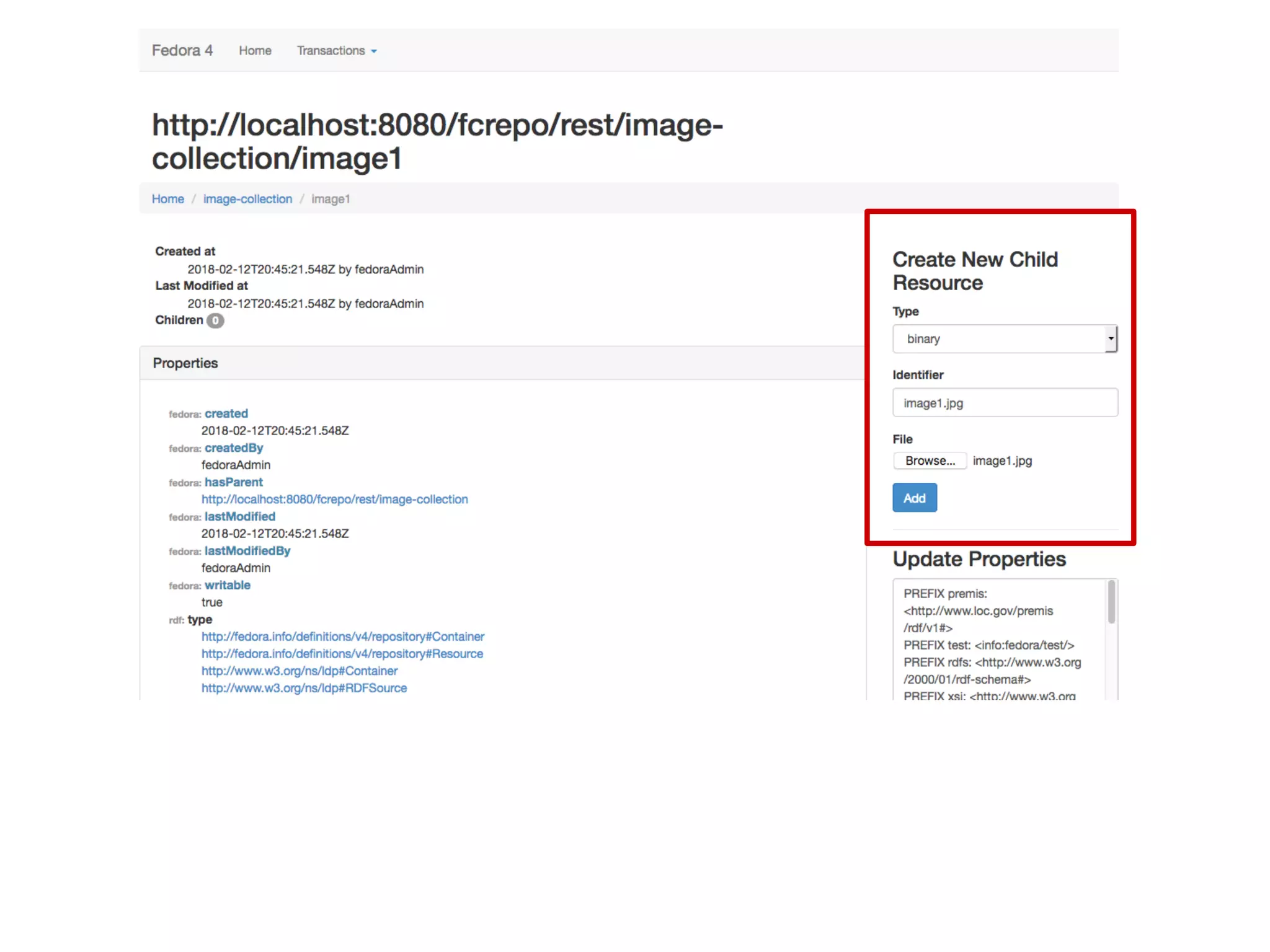Click the Home navbar item

pos(255,51)
